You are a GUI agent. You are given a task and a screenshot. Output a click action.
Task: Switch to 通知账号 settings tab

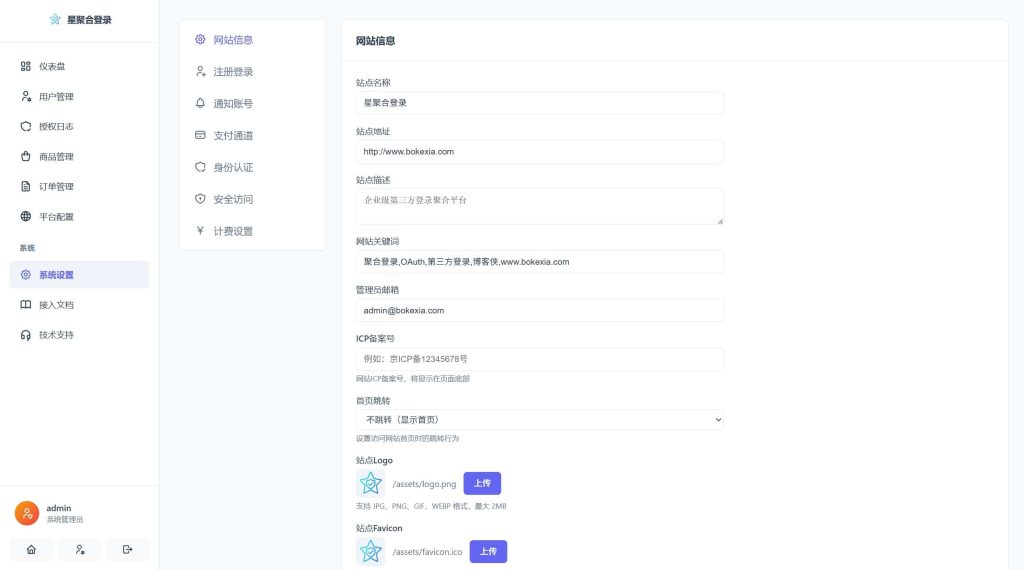pos(252,103)
